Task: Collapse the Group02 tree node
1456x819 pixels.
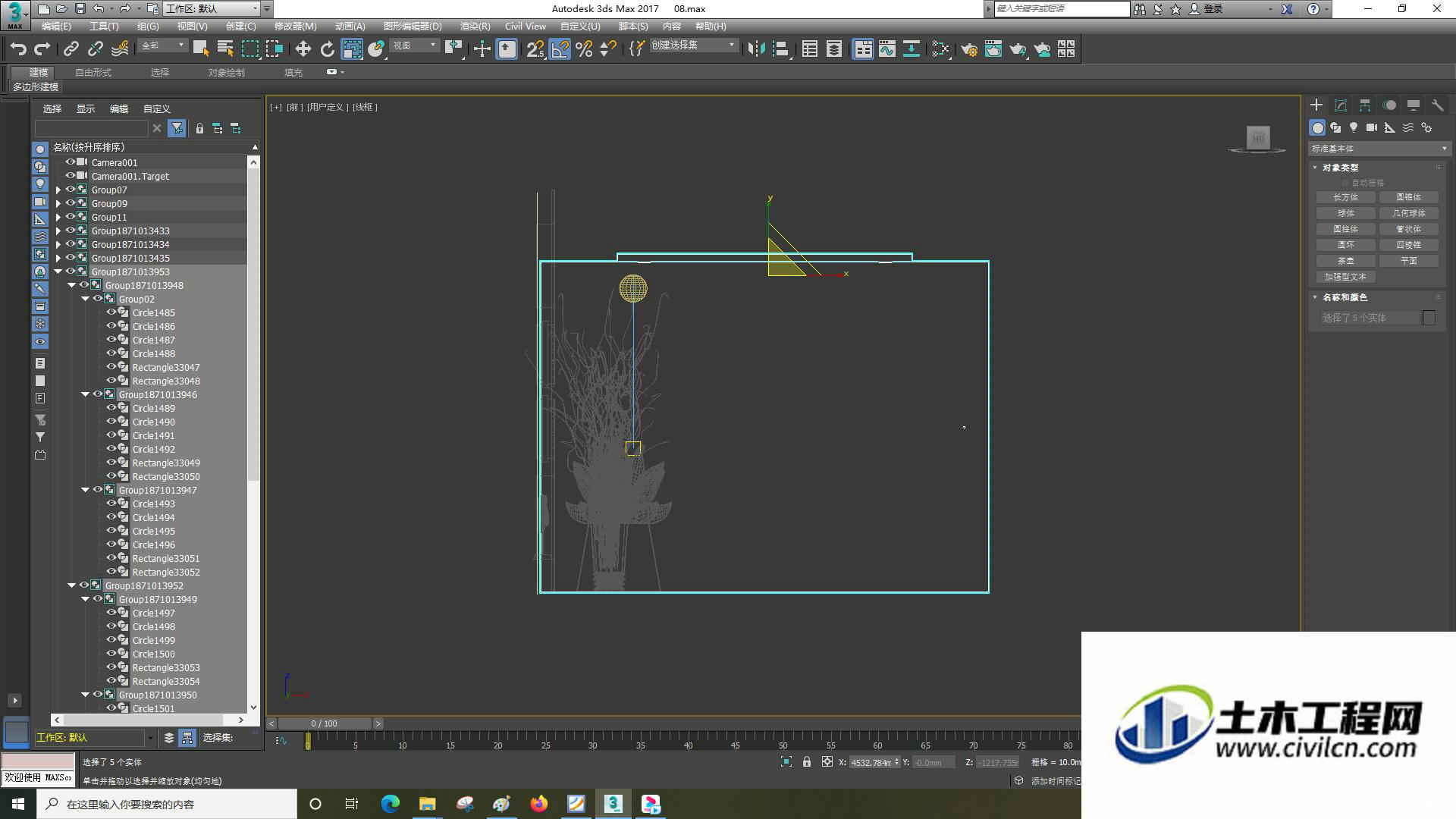Action: 85,299
